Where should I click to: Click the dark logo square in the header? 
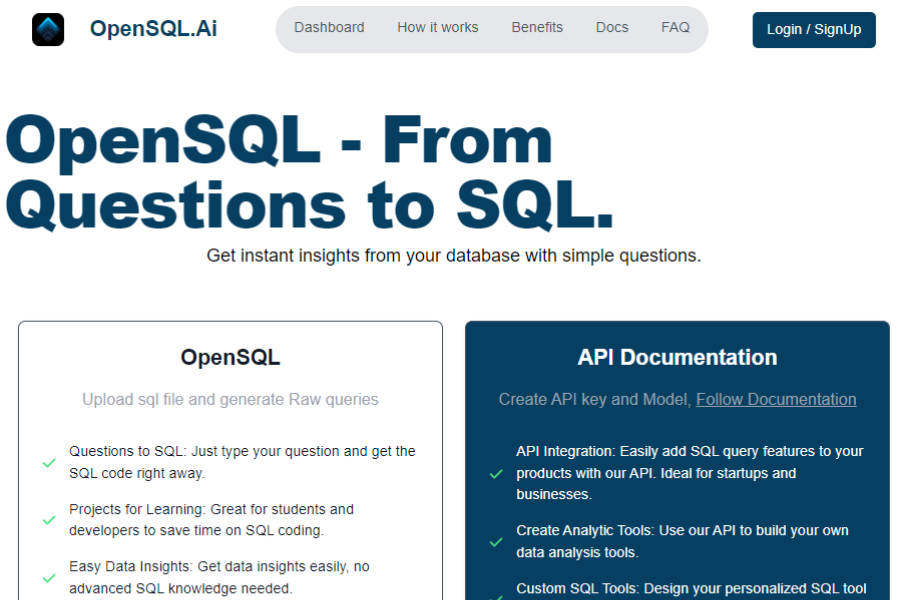(47, 28)
